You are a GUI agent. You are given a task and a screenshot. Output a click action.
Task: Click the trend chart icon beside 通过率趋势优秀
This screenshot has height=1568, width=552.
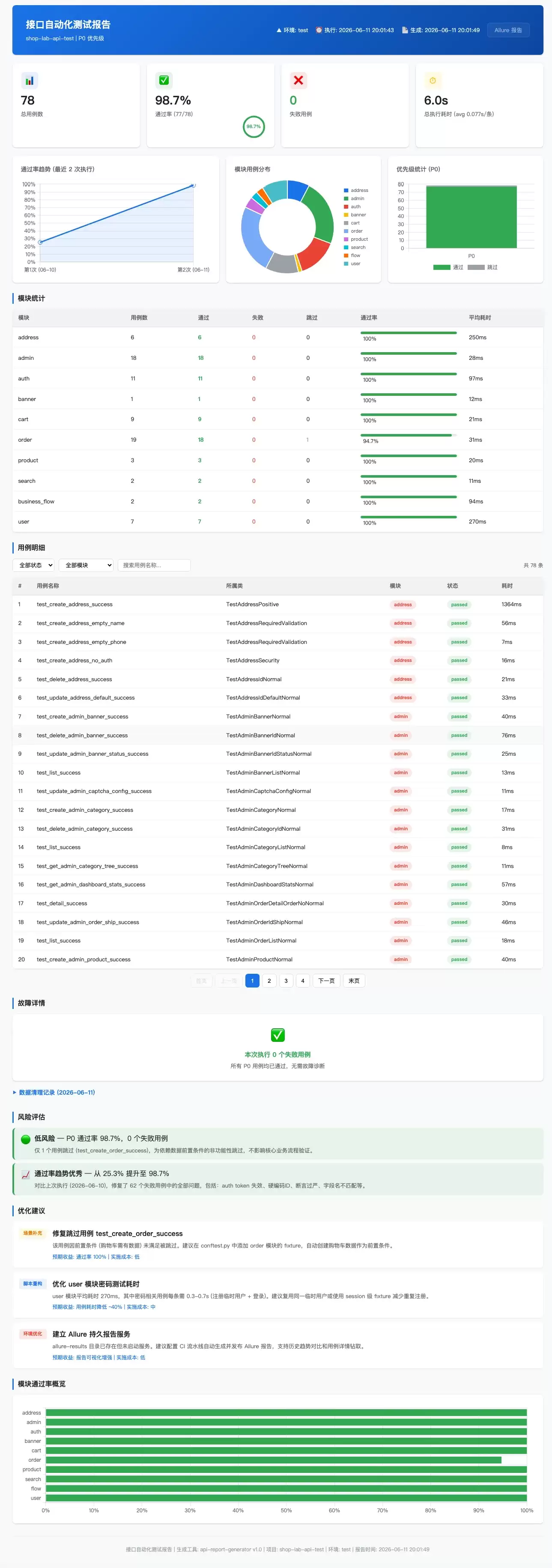[26, 1174]
